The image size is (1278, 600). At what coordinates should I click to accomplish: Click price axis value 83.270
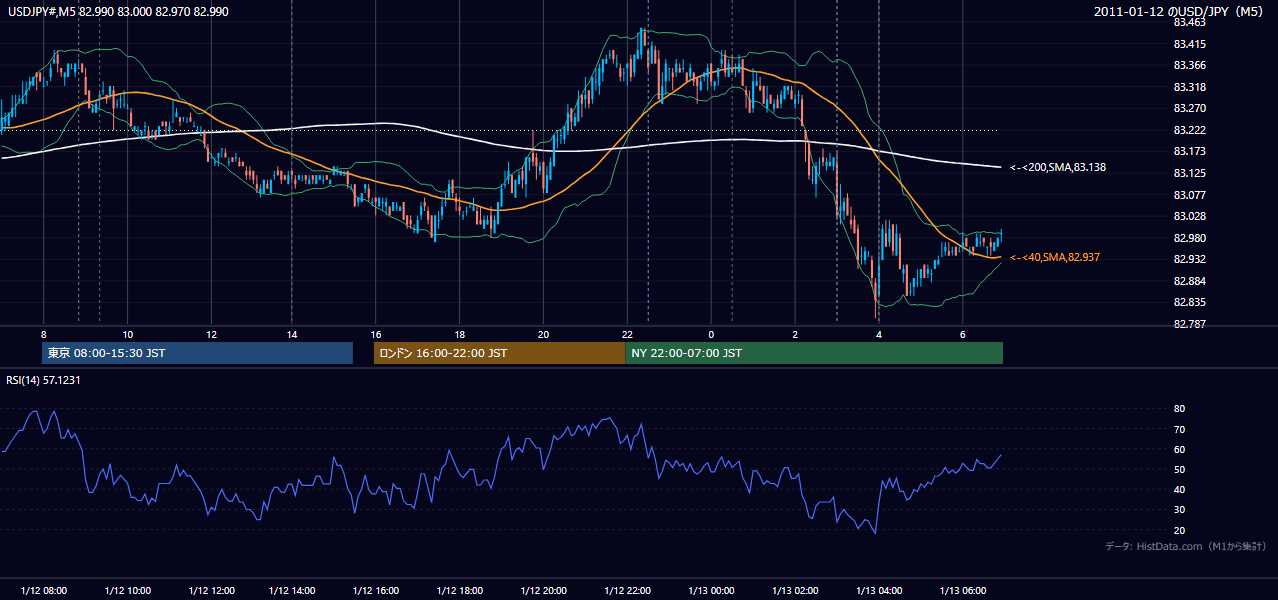pyautogui.click(x=1189, y=108)
